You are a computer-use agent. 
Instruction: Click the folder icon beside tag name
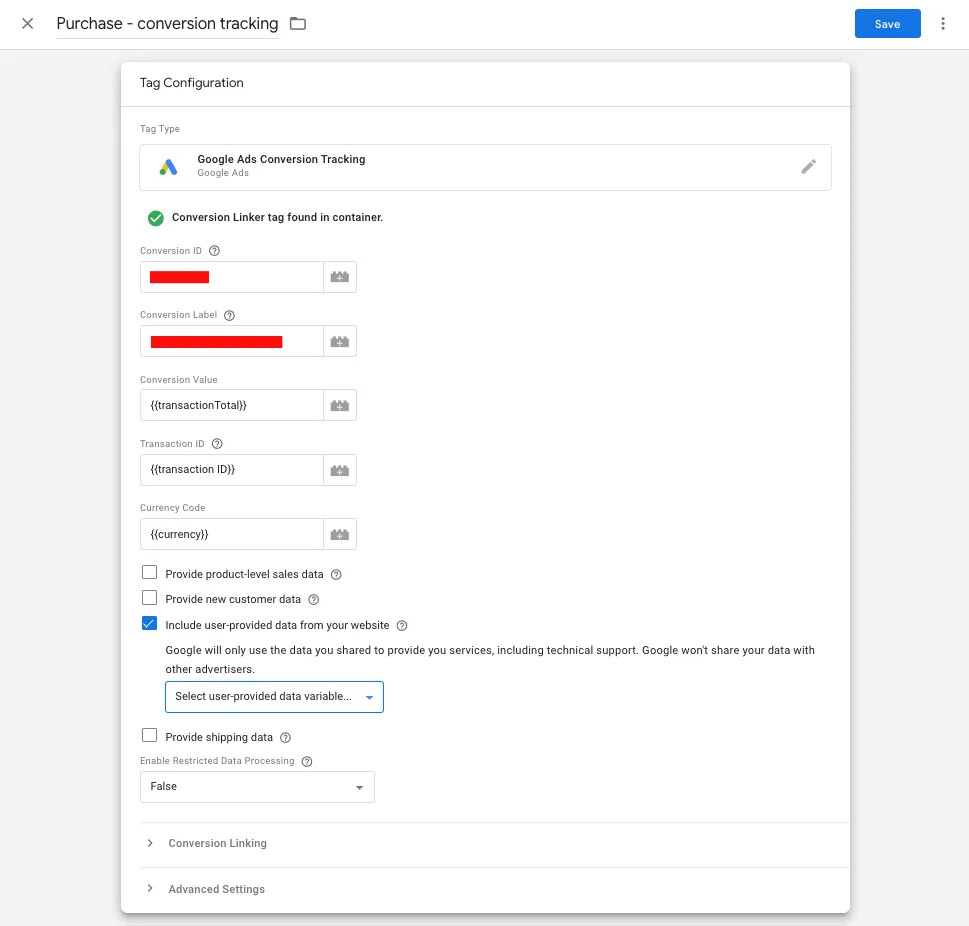[x=298, y=23]
